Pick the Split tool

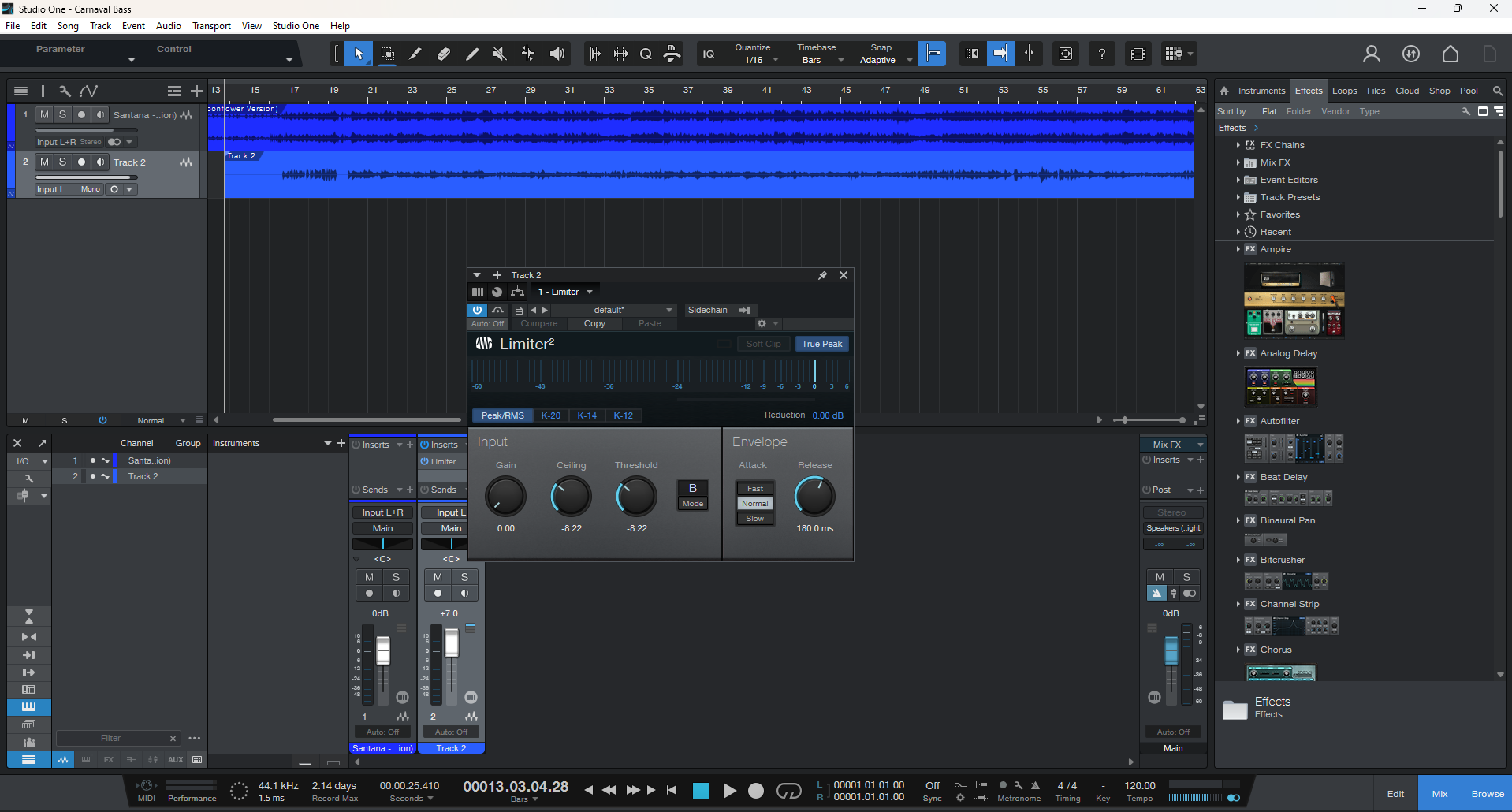415,54
